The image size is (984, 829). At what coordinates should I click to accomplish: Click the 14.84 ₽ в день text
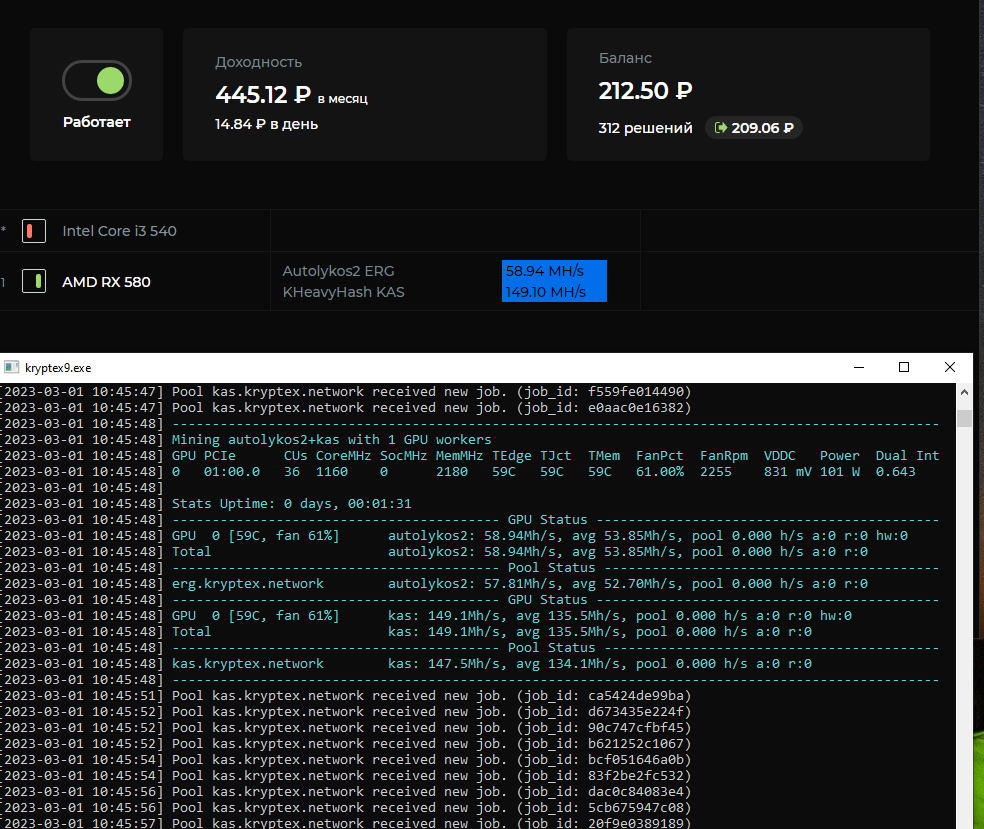click(x=266, y=124)
